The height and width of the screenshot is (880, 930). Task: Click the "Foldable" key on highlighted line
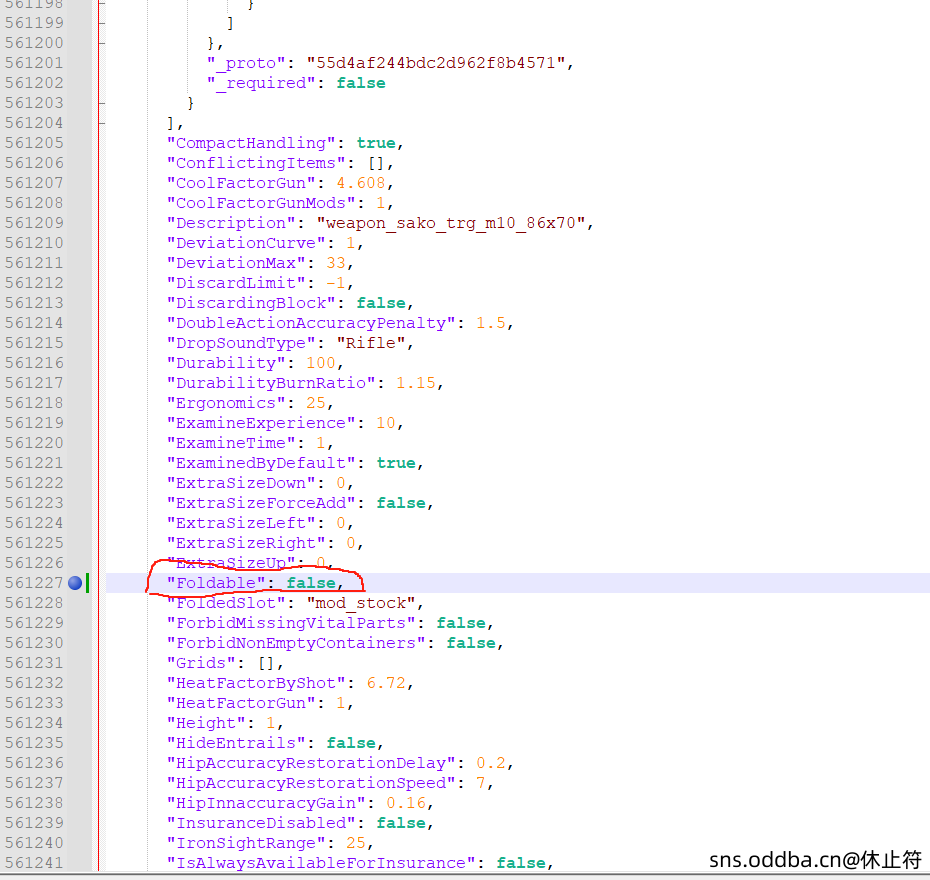click(x=216, y=583)
